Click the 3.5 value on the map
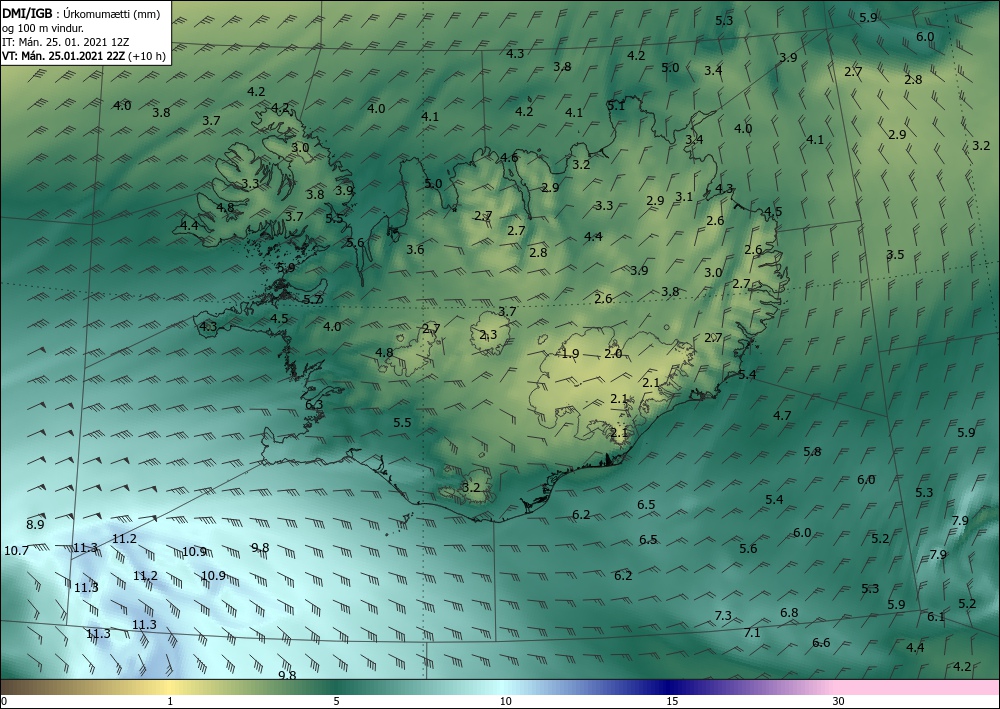The width and height of the screenshot is (1000, 709). tap(895, 254)
